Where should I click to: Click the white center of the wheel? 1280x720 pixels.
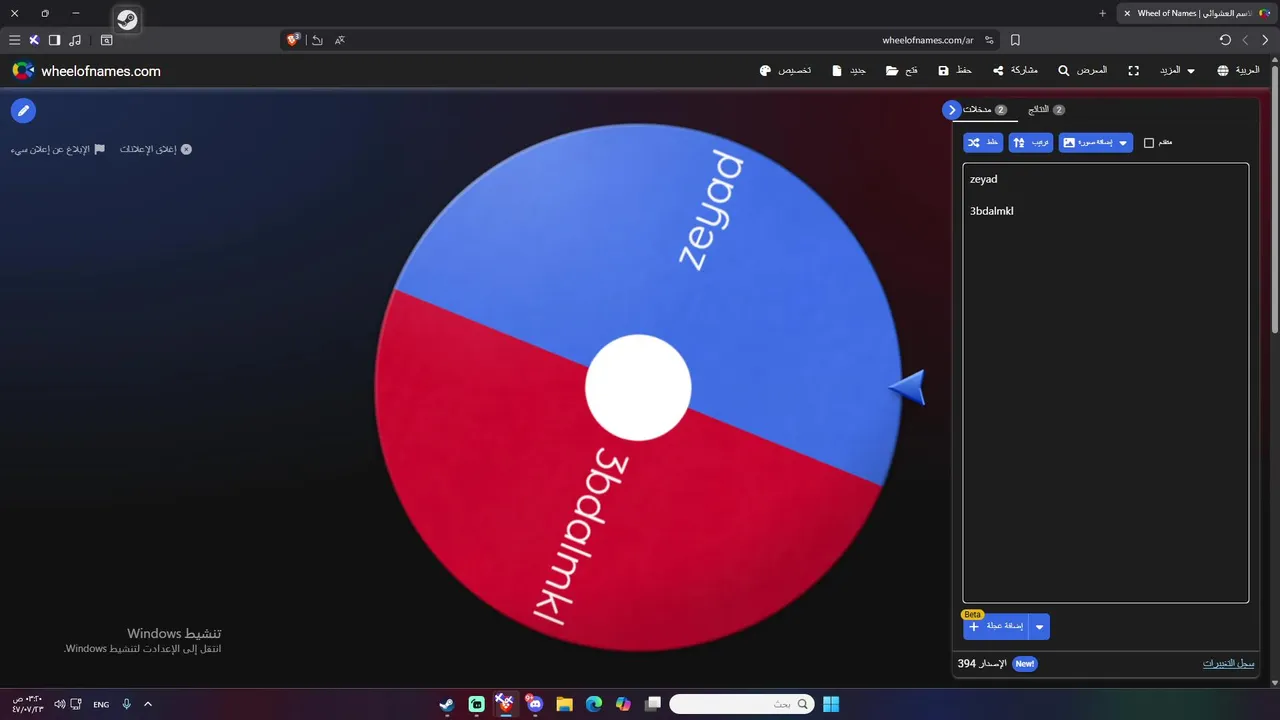pos(638,388)
